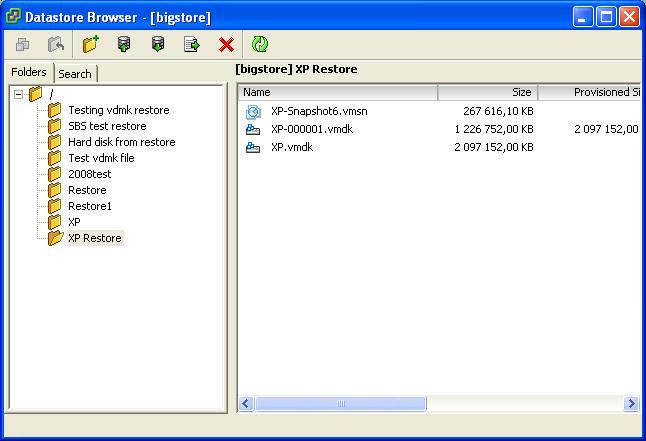Screen dimensions: 646x441
Task: Click the export file toolbar icon
Action: 192,44
